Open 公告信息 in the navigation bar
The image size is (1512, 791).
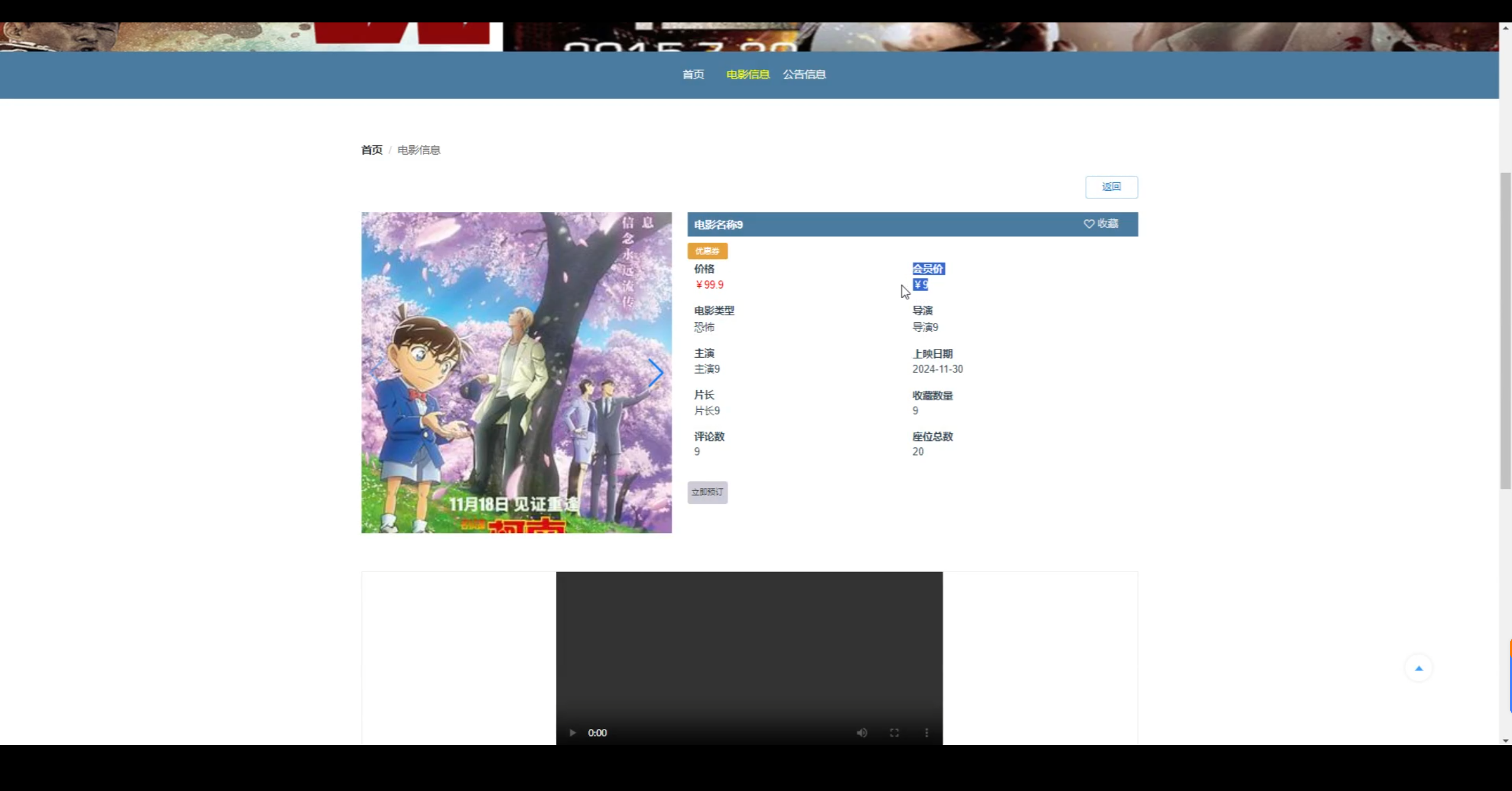(x=804, y=74)
